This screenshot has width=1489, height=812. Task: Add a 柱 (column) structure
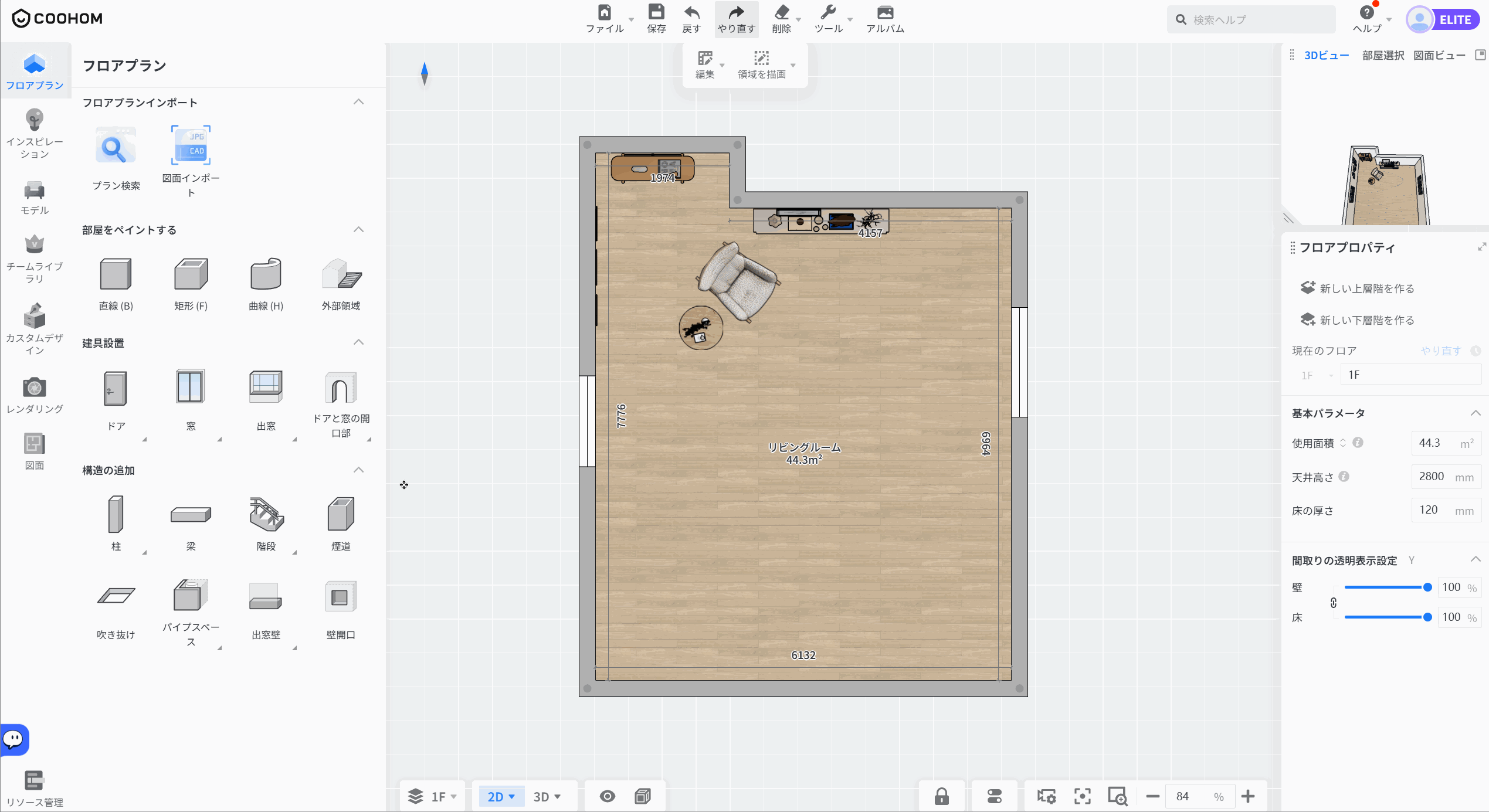[116, 514]
